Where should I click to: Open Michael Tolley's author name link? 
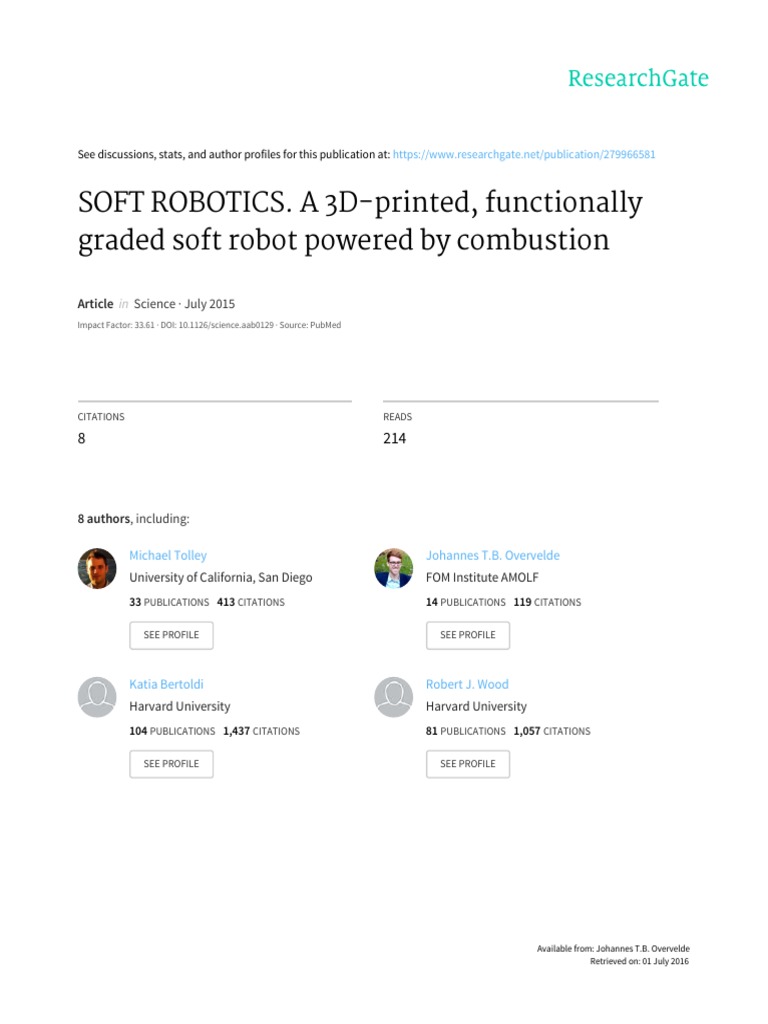click(x=168, y=555)
